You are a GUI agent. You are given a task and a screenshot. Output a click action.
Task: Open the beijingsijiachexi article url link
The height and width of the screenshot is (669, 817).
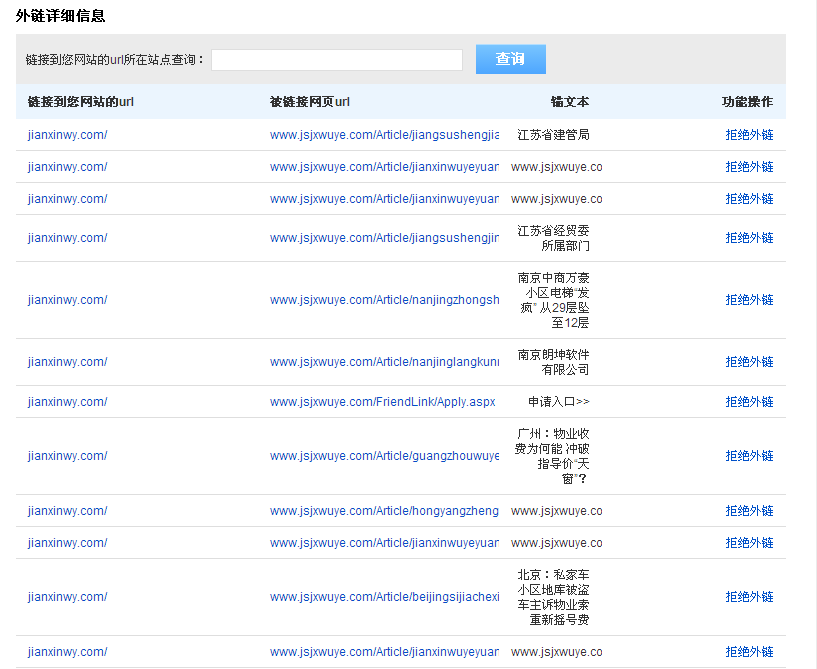[x=384, y=597]
